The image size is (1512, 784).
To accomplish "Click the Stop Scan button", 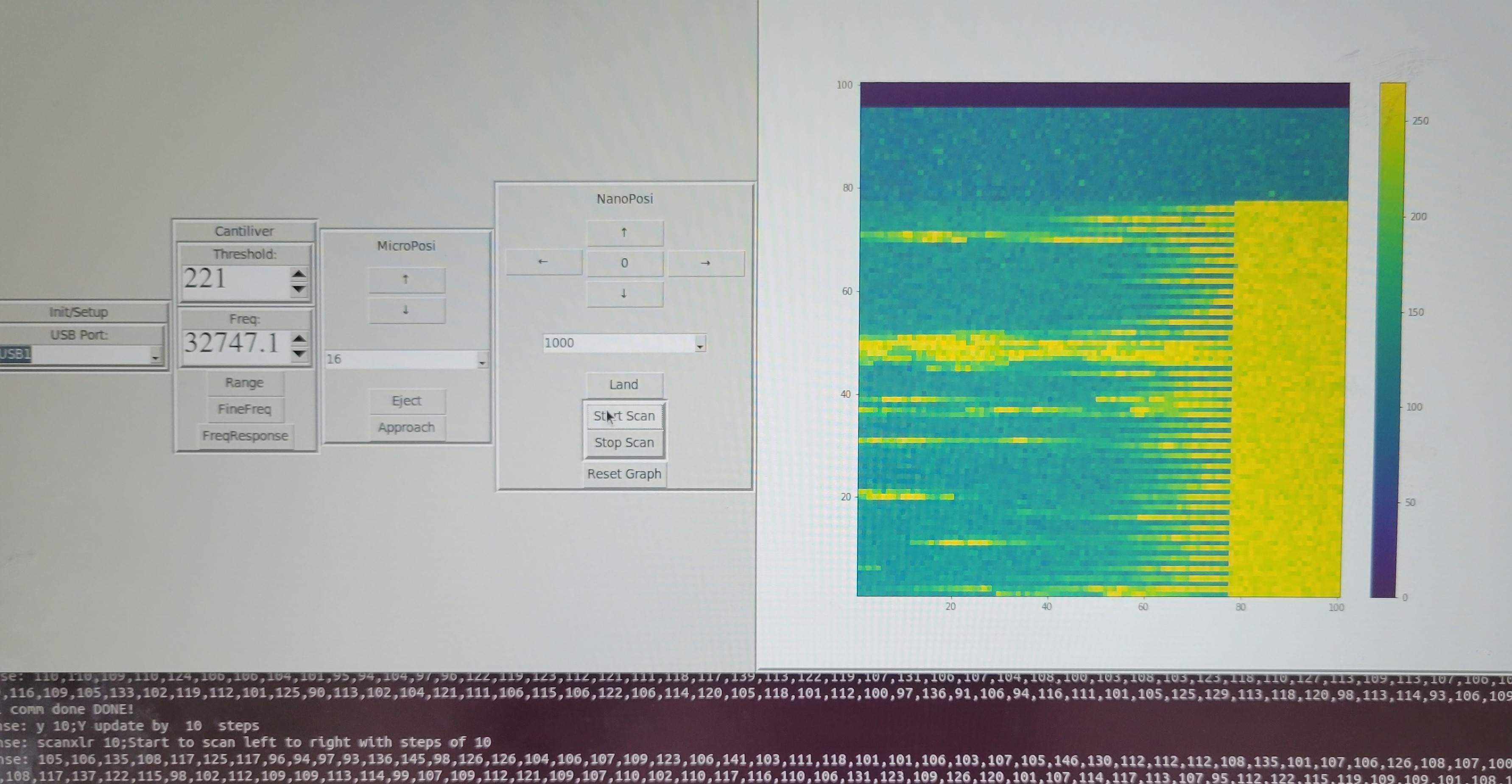I will click(x=624, y=443).
